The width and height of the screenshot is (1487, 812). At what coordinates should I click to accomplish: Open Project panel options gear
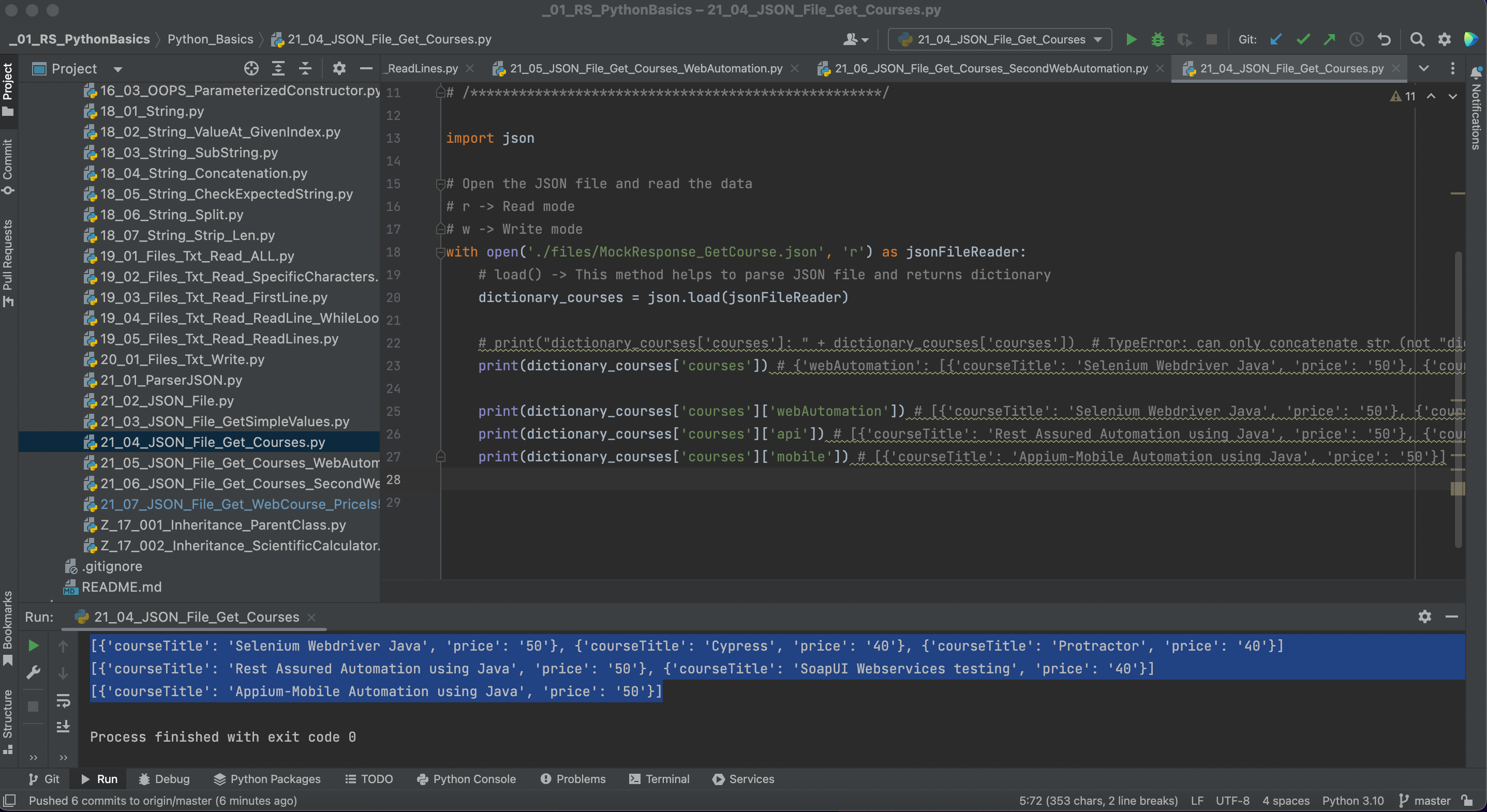click(x=339, y=69)
